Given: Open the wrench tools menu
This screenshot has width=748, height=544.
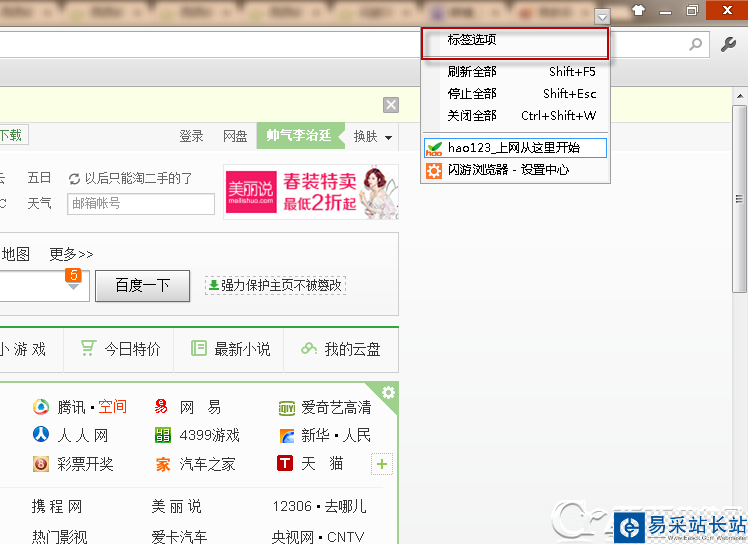Looking at the screenshot, I should [728, 44].
